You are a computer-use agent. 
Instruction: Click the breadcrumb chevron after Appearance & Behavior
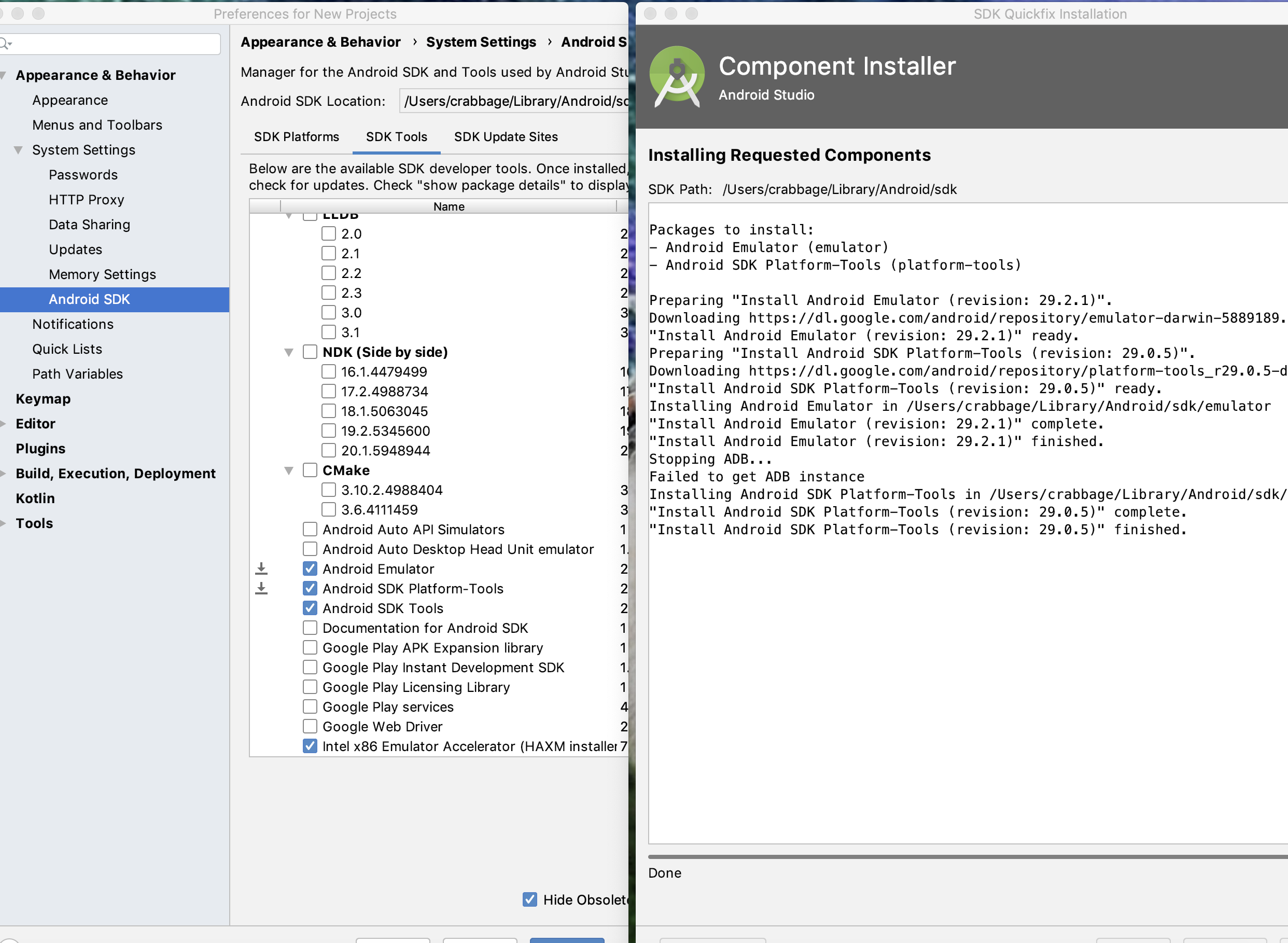(414, 41)
